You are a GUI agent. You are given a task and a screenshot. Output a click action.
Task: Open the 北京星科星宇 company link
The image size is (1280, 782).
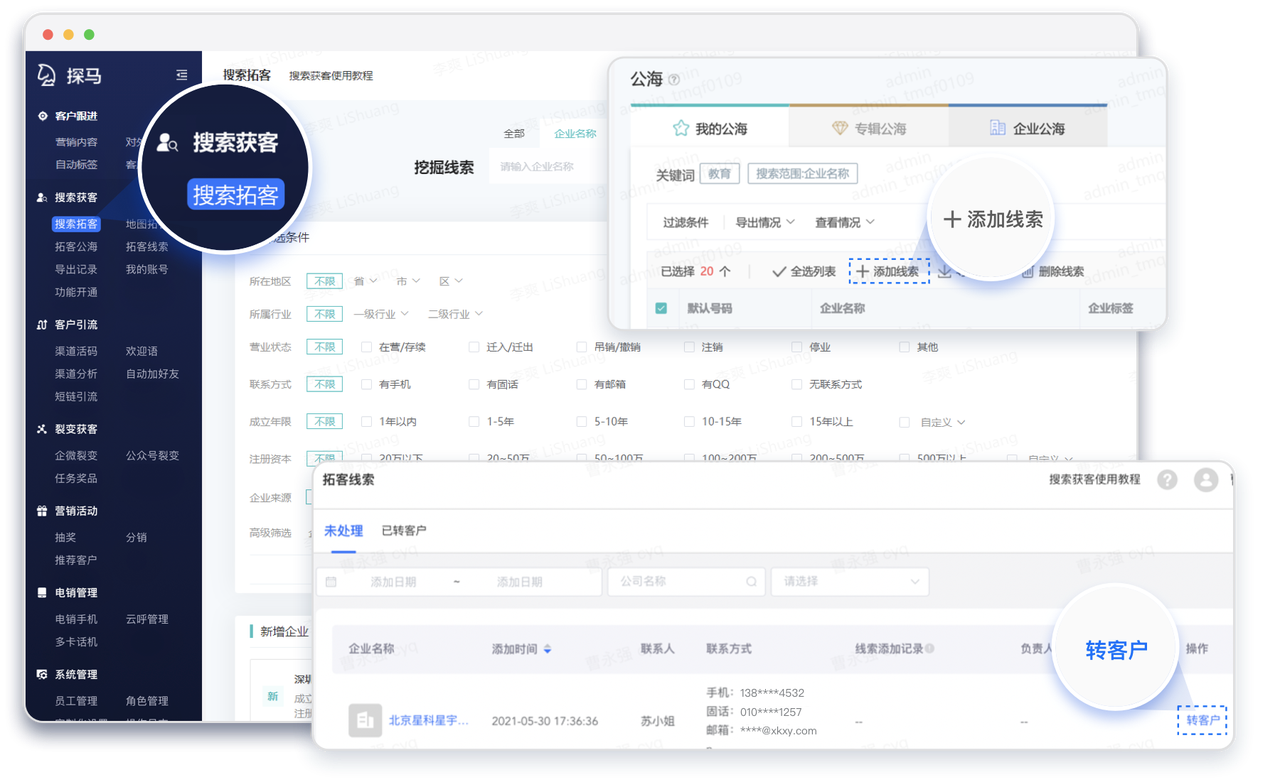coord(428,720)
